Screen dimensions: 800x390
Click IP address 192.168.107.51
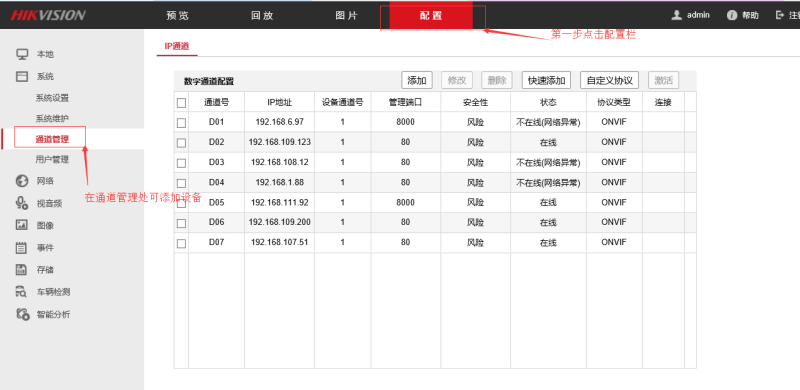[280, 242]
